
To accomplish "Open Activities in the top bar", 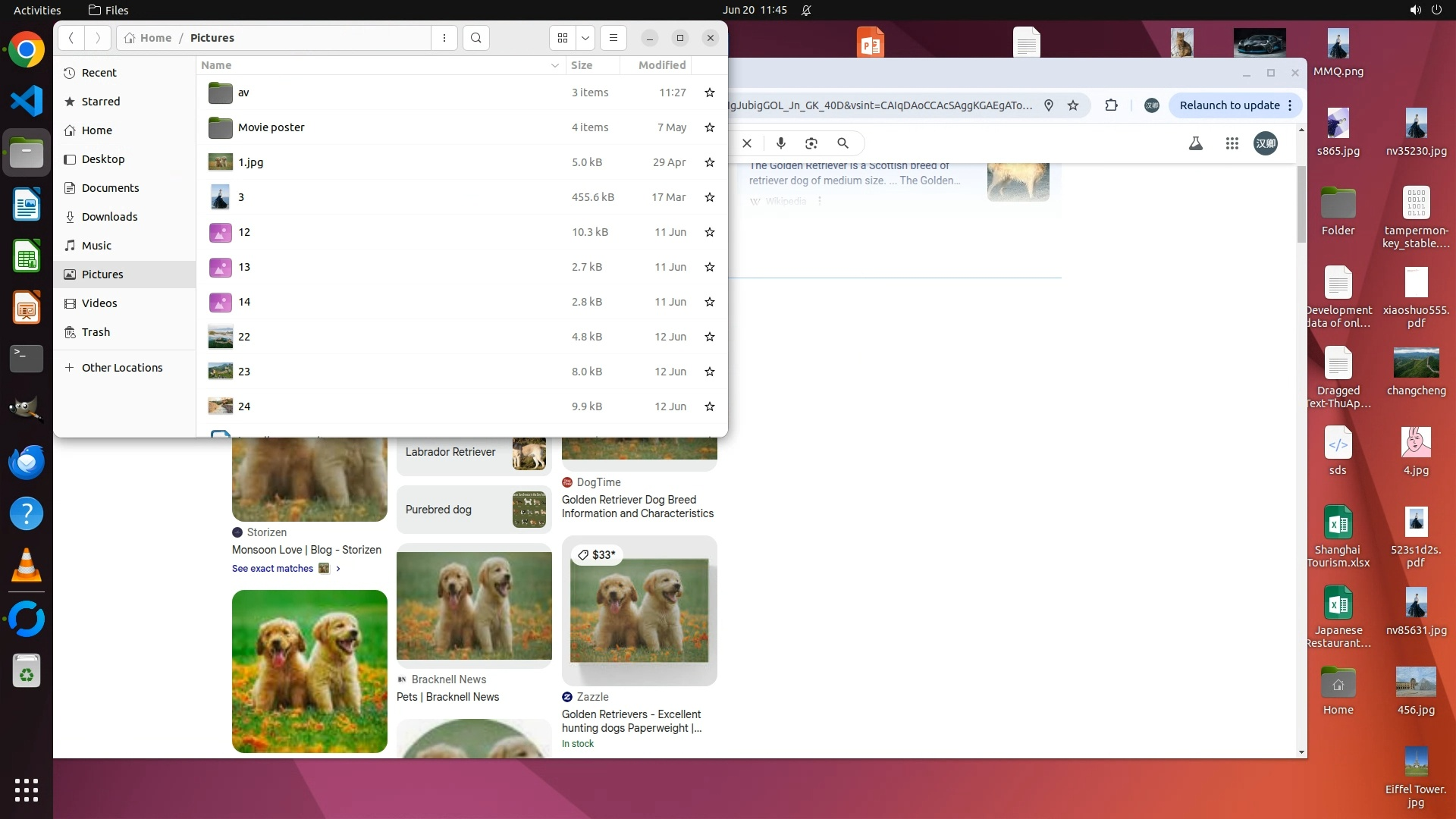I will tap(37, 10).
